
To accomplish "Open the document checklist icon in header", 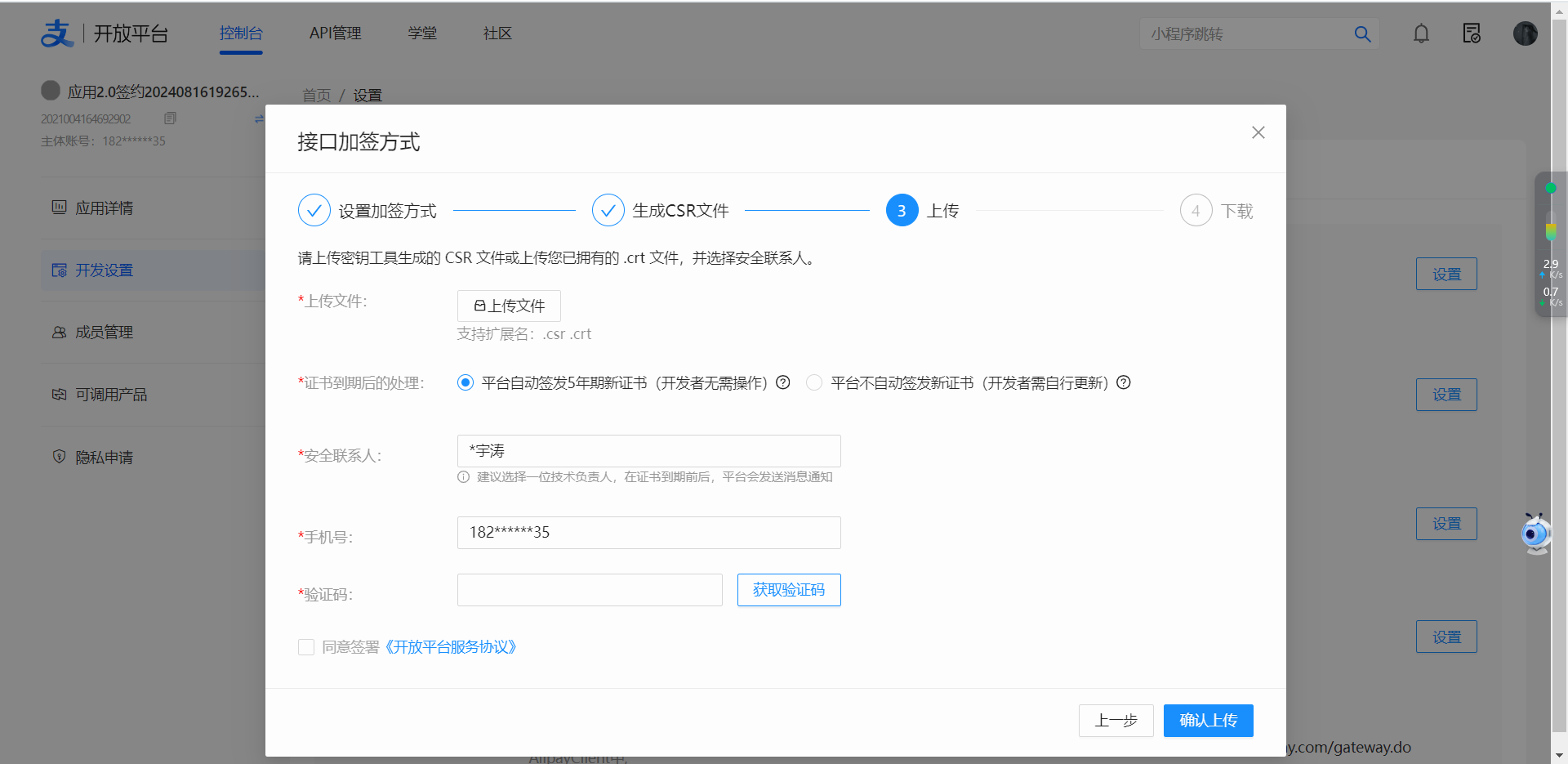I will [1472, 34].
